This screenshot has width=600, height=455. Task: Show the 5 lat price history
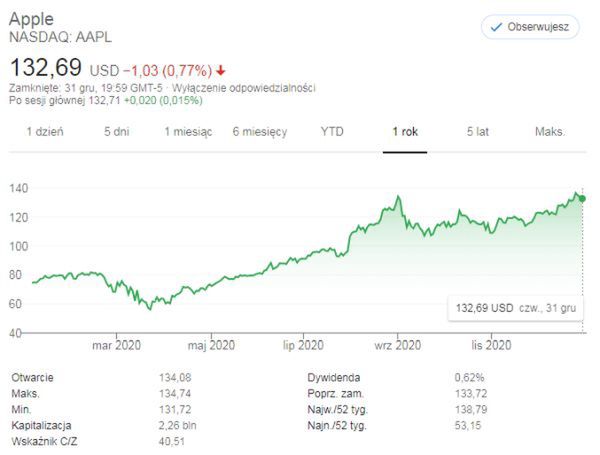[477, 132]
